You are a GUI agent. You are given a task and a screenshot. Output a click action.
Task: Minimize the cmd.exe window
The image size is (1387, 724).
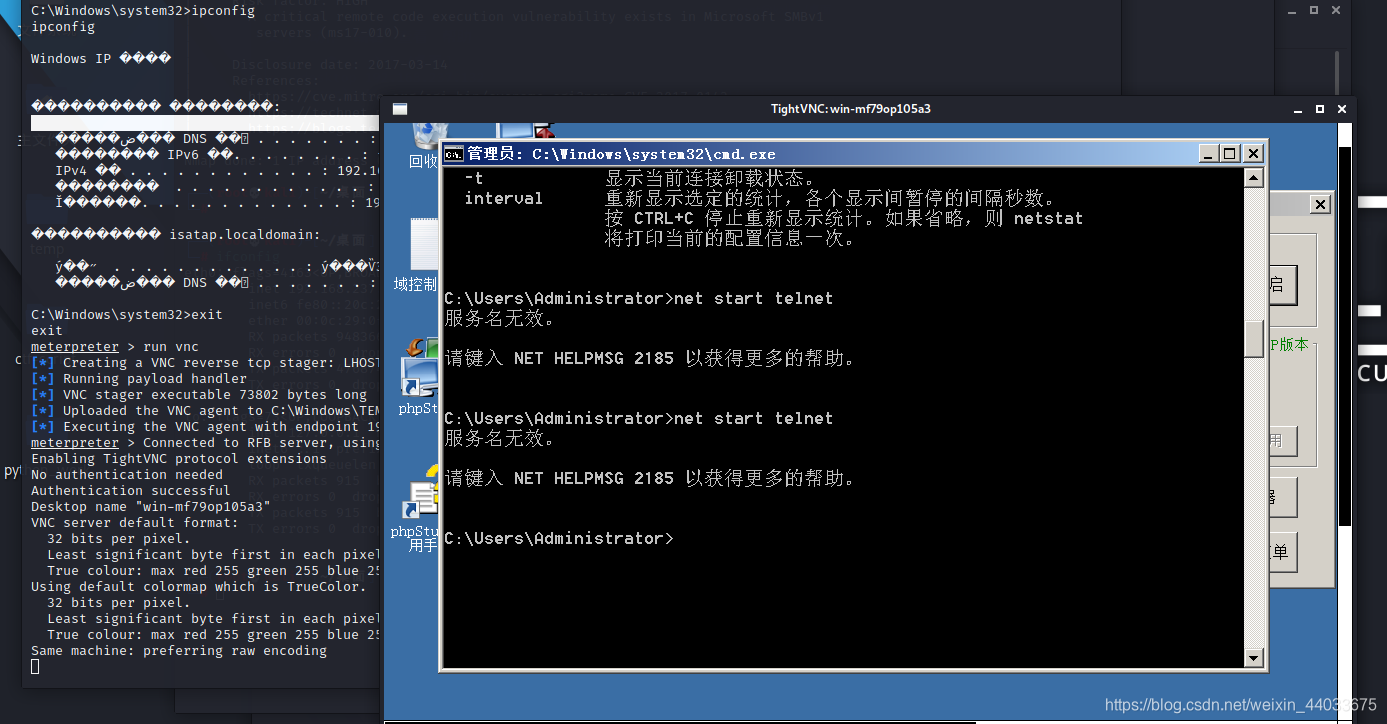click(1210, 154)
